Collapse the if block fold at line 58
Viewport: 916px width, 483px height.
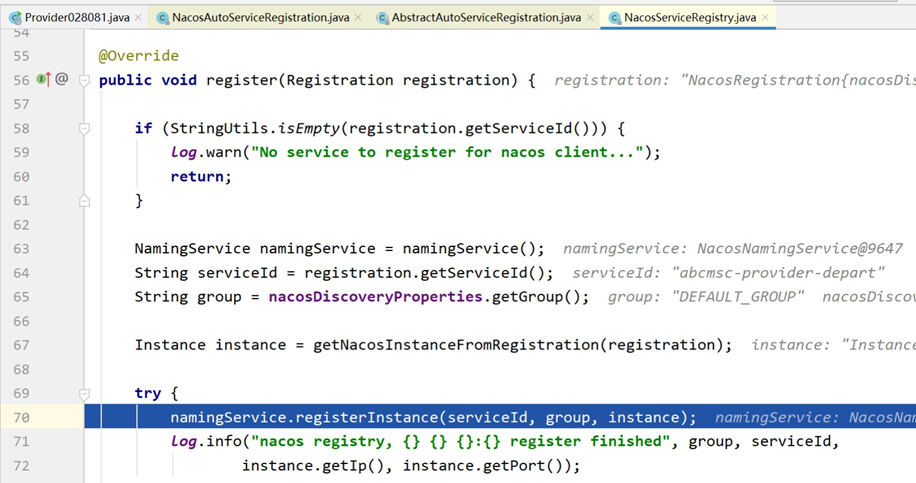tap(85, 128)
